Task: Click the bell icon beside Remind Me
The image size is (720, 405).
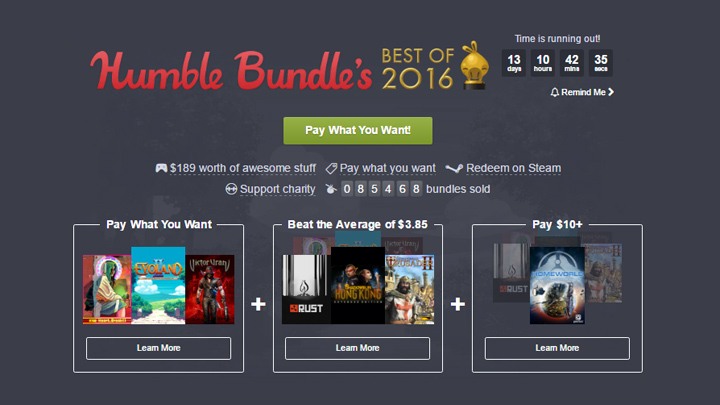Action: pyautogui.click(x=555, y=92)
